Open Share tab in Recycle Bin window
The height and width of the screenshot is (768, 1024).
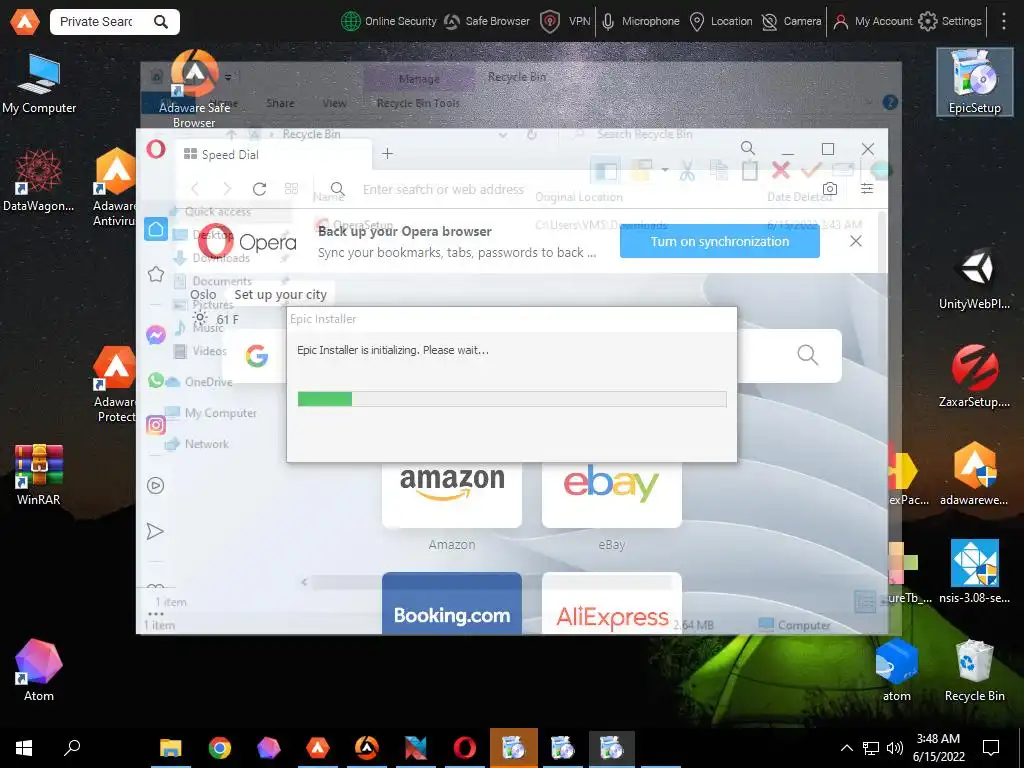(x=280, y=103)
